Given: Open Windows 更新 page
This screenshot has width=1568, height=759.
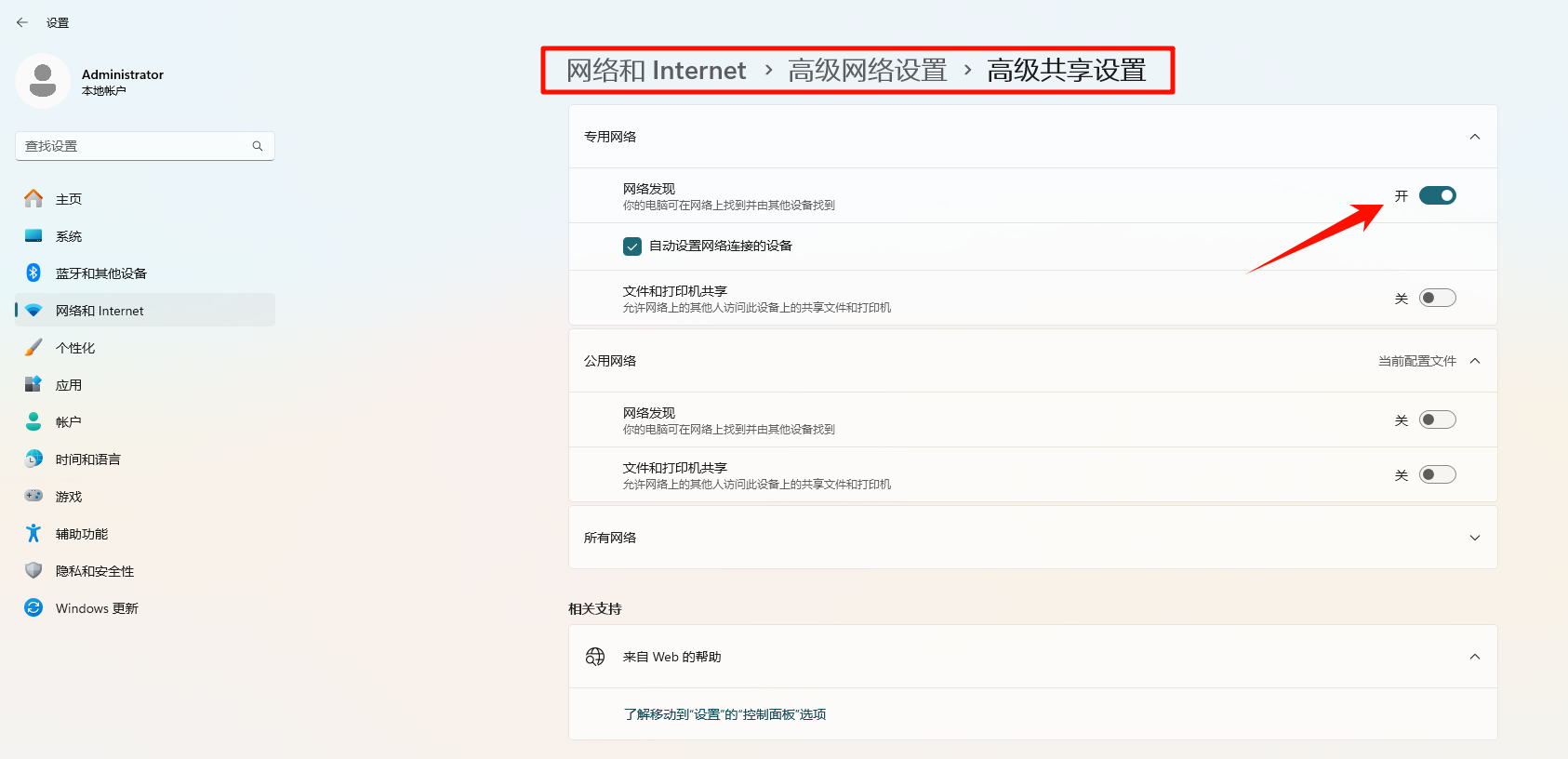Looking at the screenshot, I should 145,607.
